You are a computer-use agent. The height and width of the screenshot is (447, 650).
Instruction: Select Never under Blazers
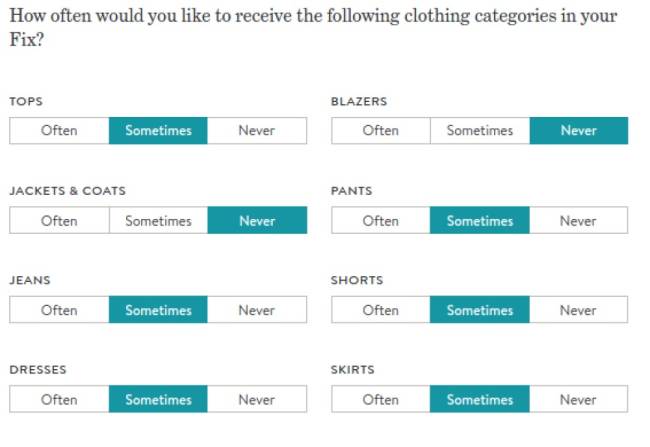point(579,131)
